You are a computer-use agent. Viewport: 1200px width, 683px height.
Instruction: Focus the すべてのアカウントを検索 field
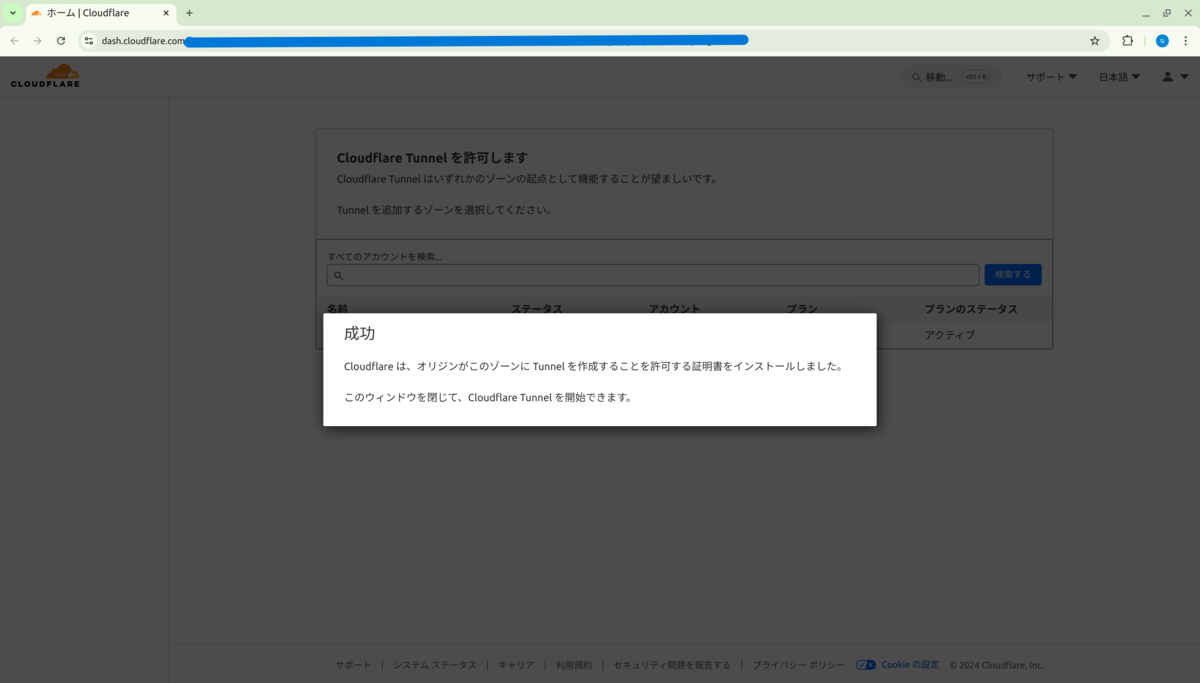[x=653, y=275]
